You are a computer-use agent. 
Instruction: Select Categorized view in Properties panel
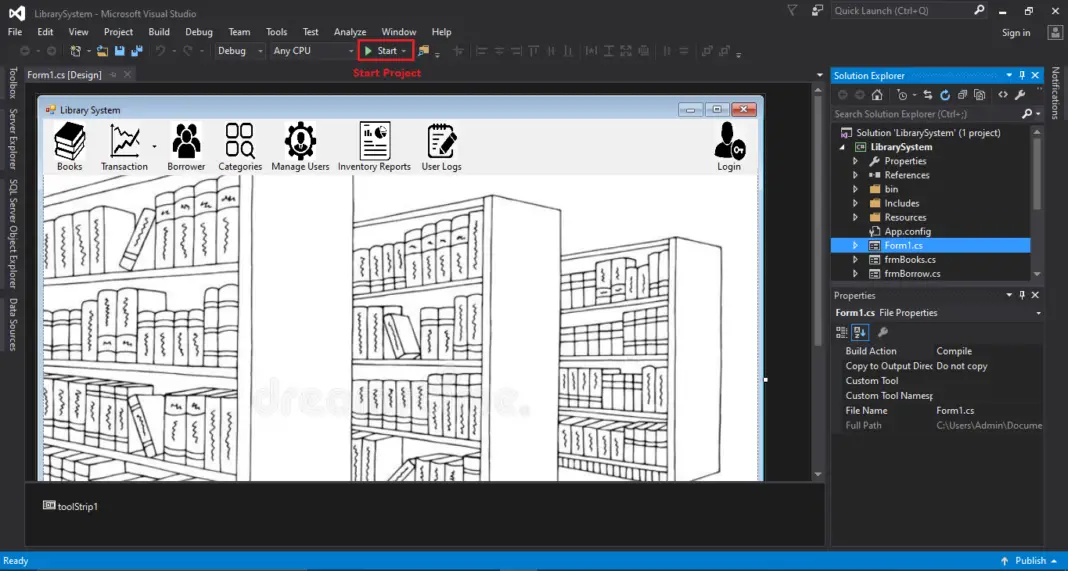(842, 333)
